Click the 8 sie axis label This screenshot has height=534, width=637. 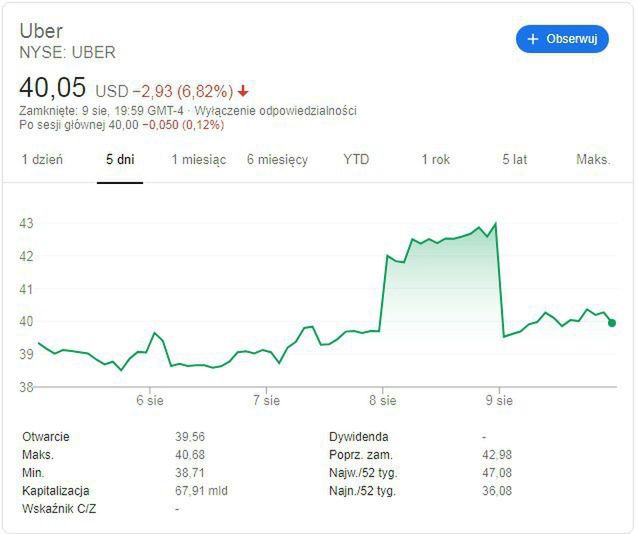[382, 400]
